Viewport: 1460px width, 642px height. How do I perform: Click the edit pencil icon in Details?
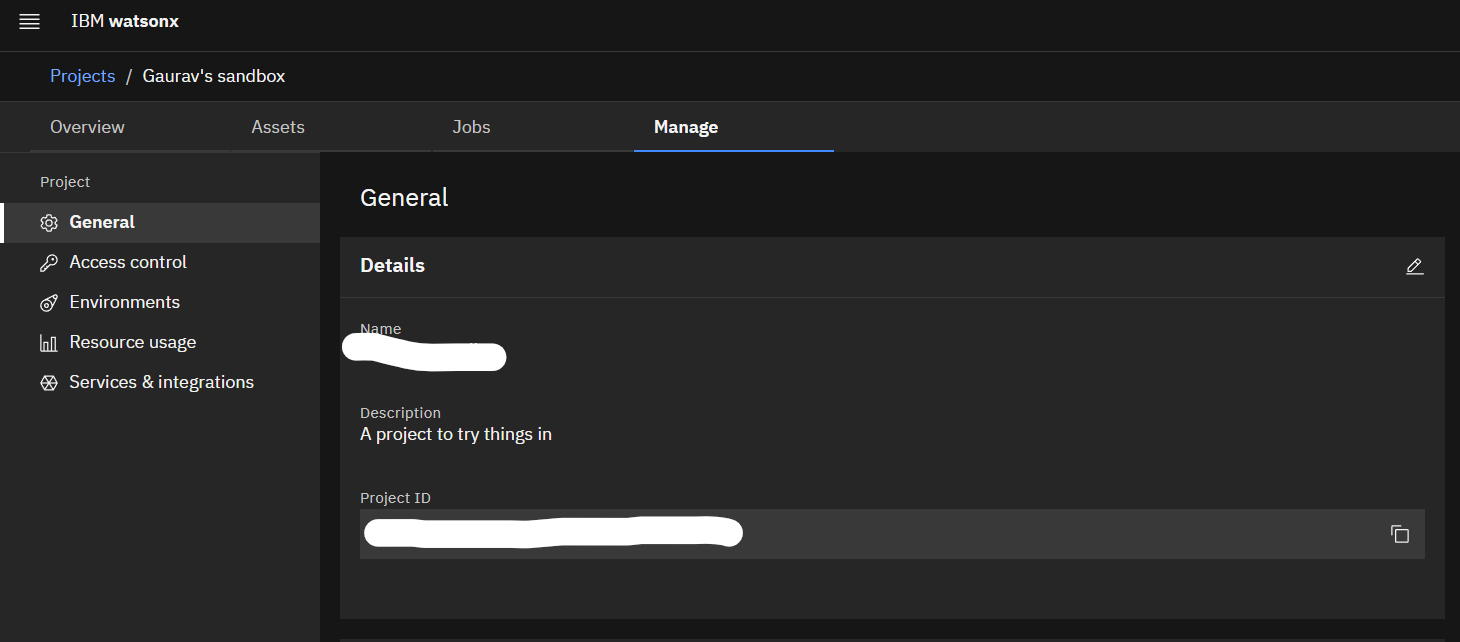[1414, 266]
